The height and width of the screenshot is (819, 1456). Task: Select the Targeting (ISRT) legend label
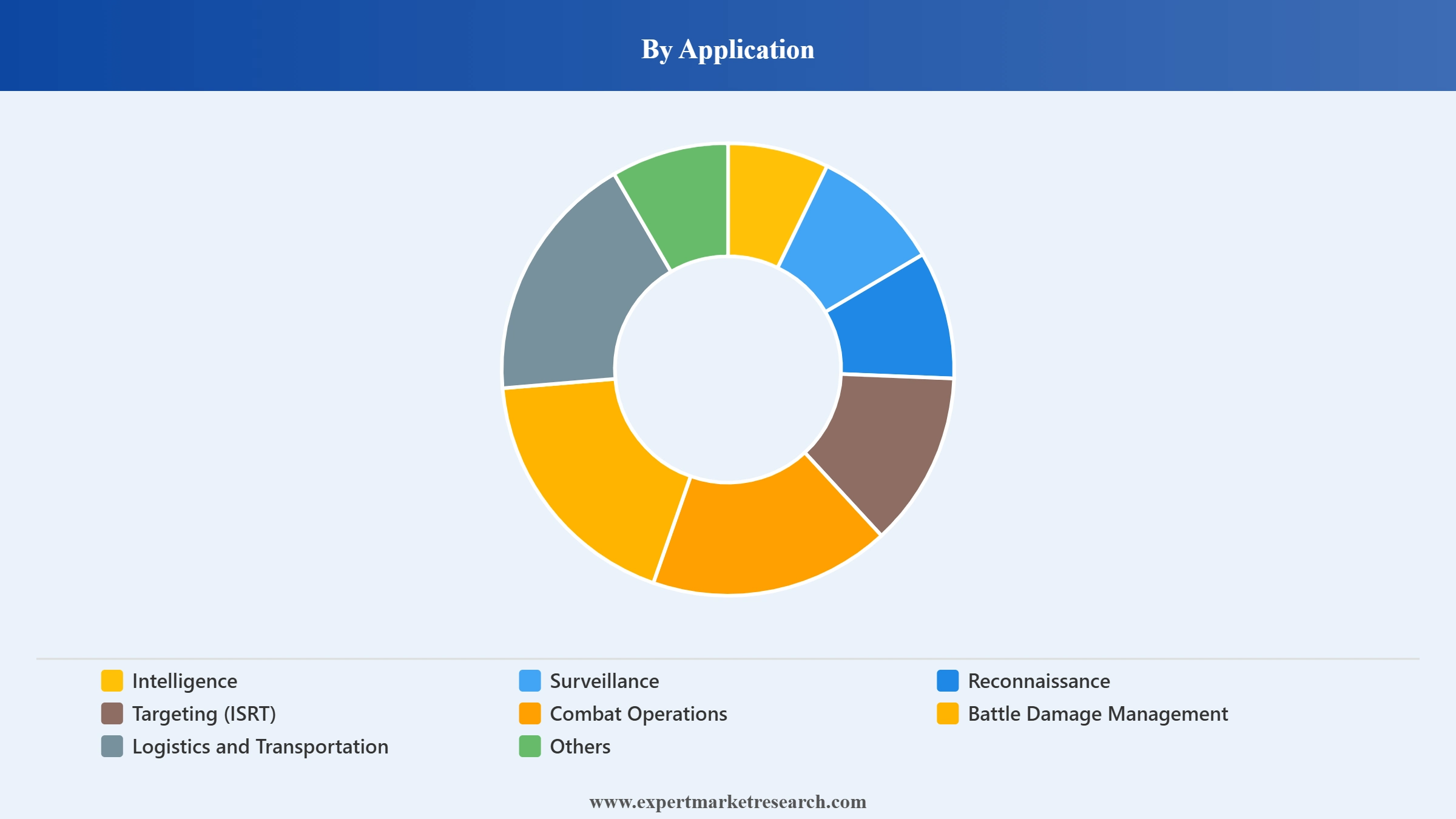tap(204, 714)
